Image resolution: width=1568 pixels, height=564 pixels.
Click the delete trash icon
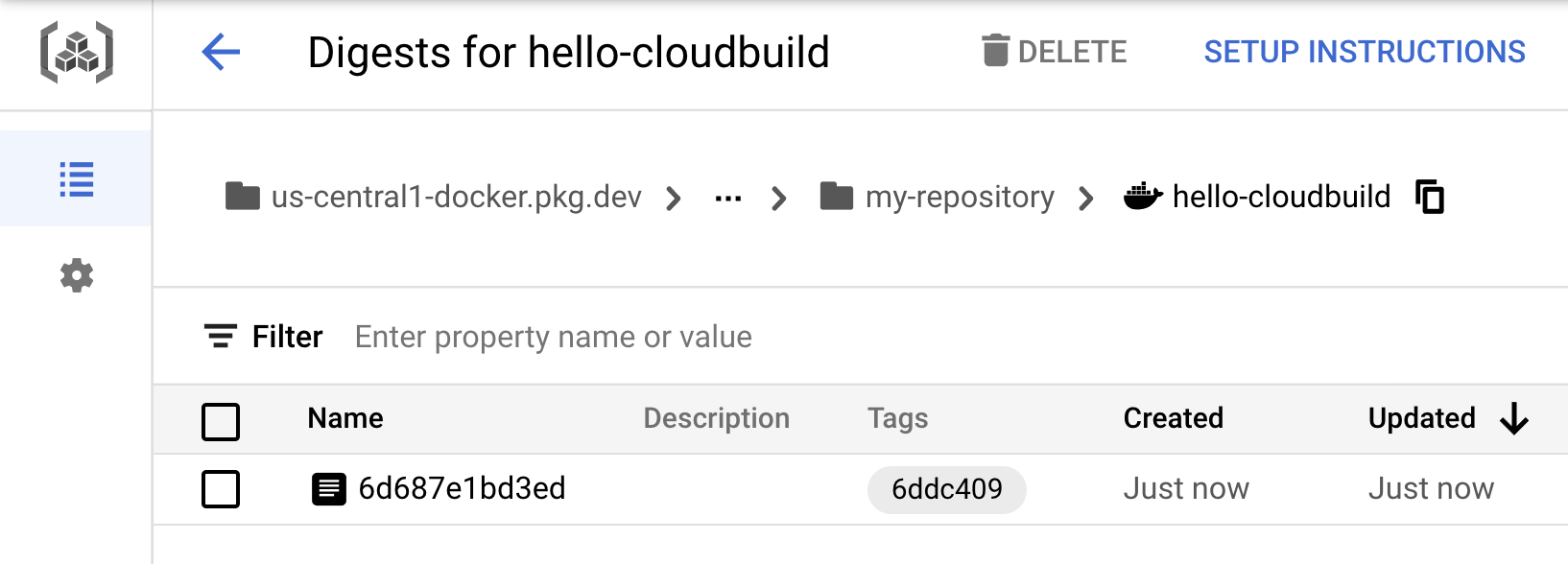point(996,51)
